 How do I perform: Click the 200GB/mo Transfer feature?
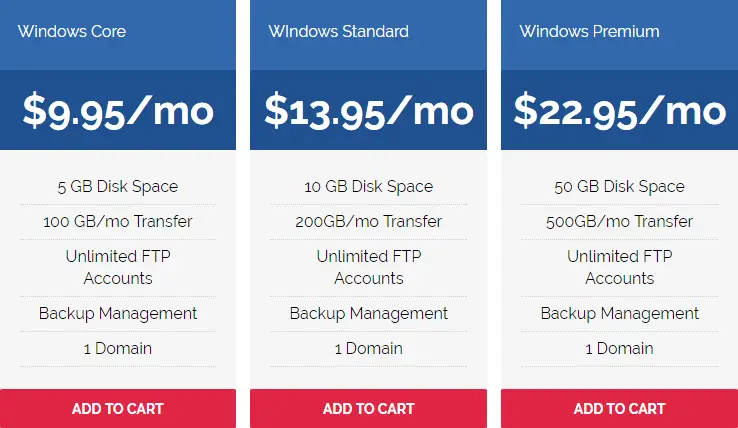(x=369, y=221)
